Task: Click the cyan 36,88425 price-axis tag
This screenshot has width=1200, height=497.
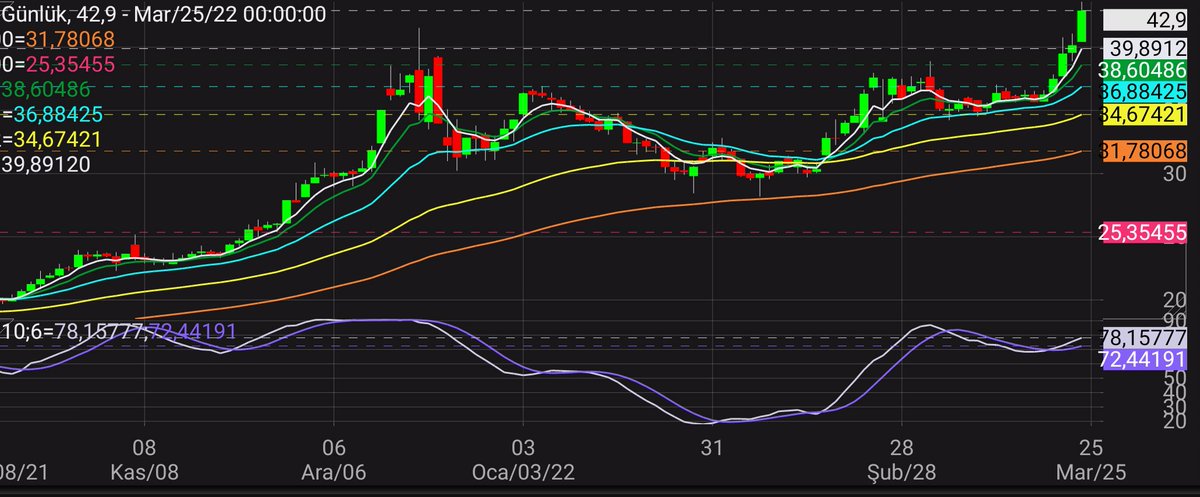Action: tap(1143, 91)
